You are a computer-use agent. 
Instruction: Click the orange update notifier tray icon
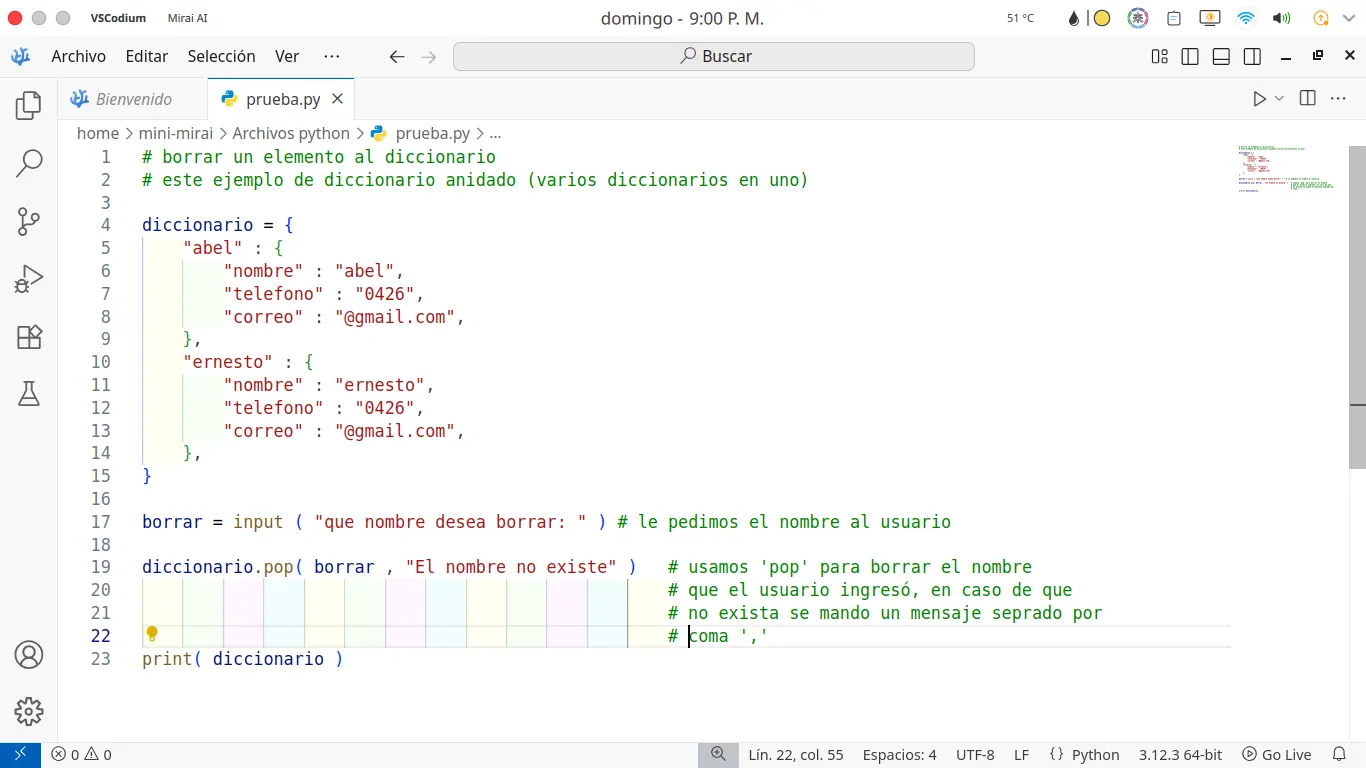(1320, 18)
